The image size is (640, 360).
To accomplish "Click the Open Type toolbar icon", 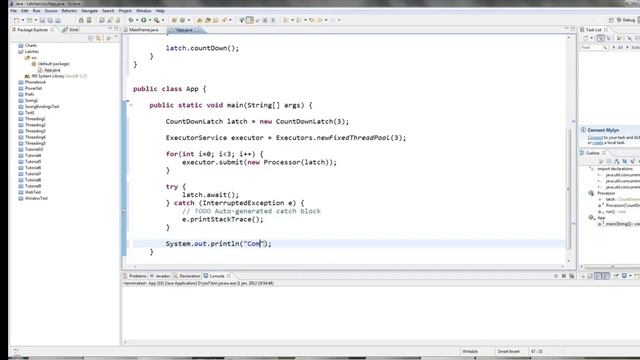I will point(200,20).
